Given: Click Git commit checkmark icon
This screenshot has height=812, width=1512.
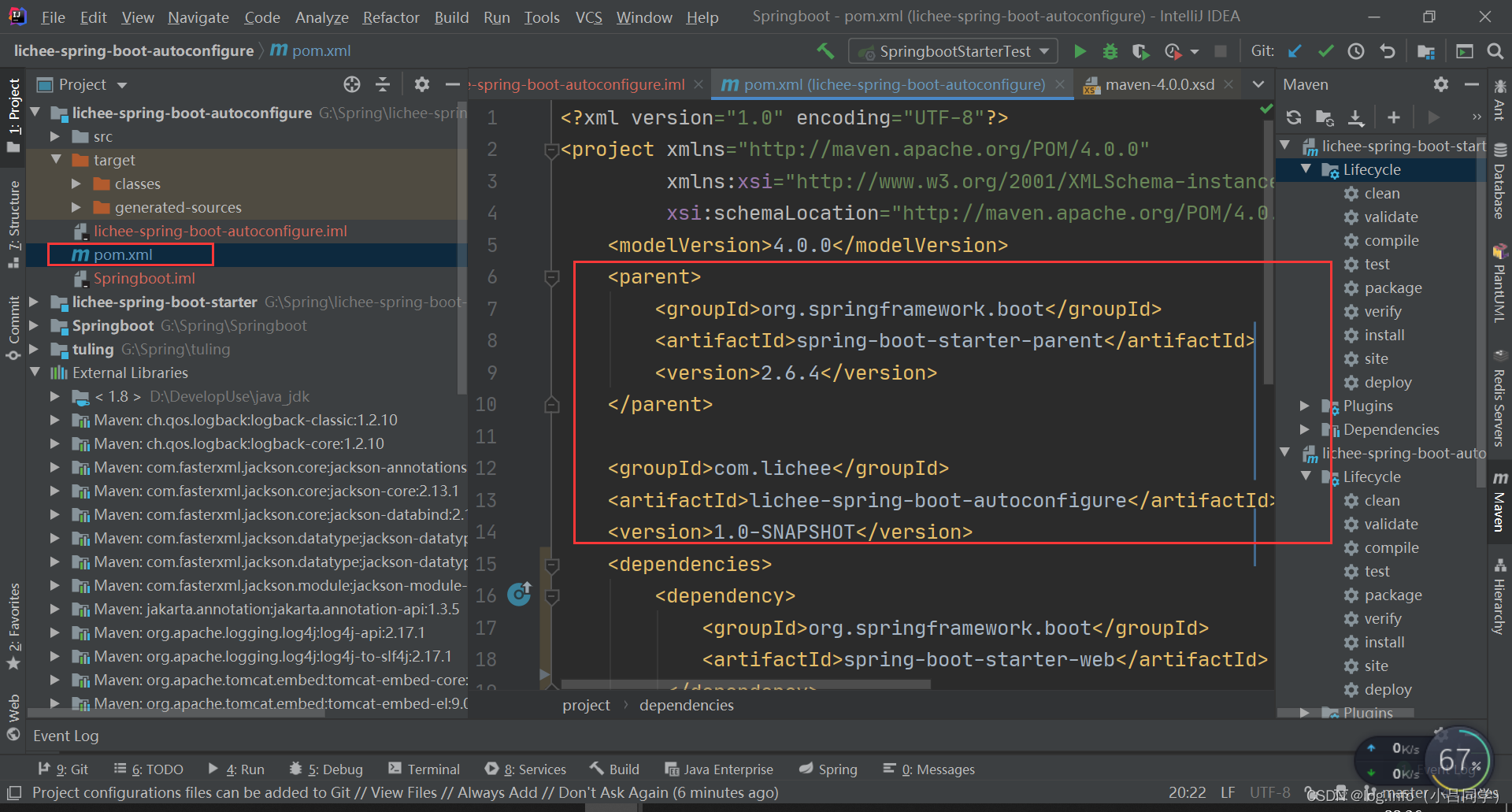Looking at the screenshot, I should (x=1326, y=51).
